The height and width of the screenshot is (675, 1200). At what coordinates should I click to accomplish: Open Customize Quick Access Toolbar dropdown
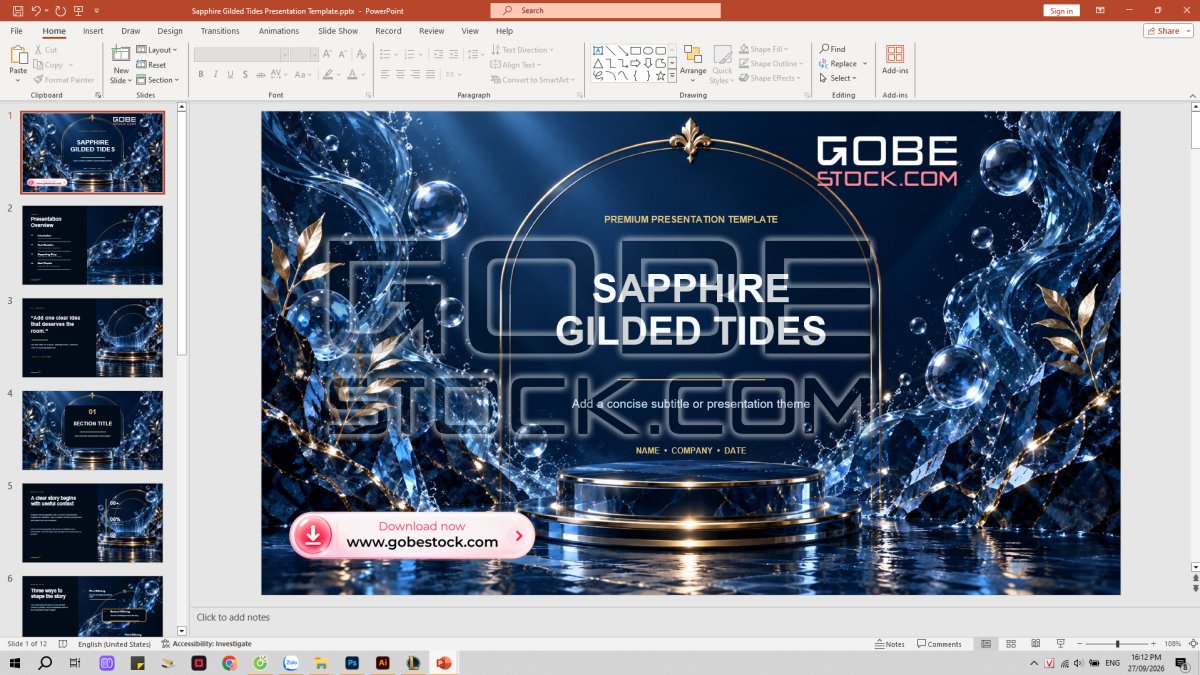point(96,10)
